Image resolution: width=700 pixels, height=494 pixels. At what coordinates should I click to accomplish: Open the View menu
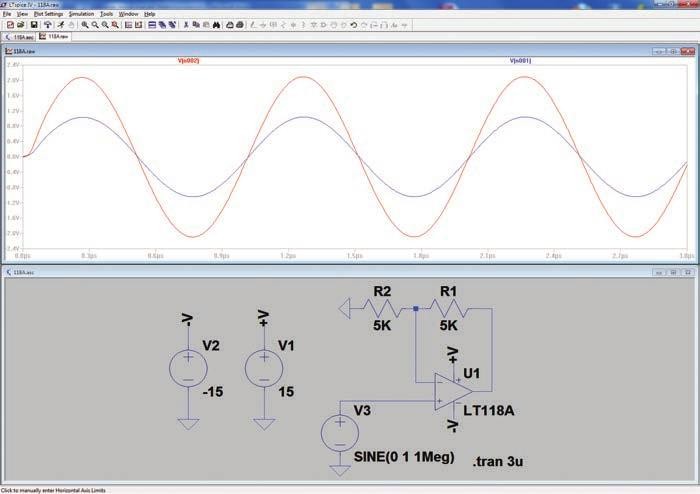click(22, 14)
